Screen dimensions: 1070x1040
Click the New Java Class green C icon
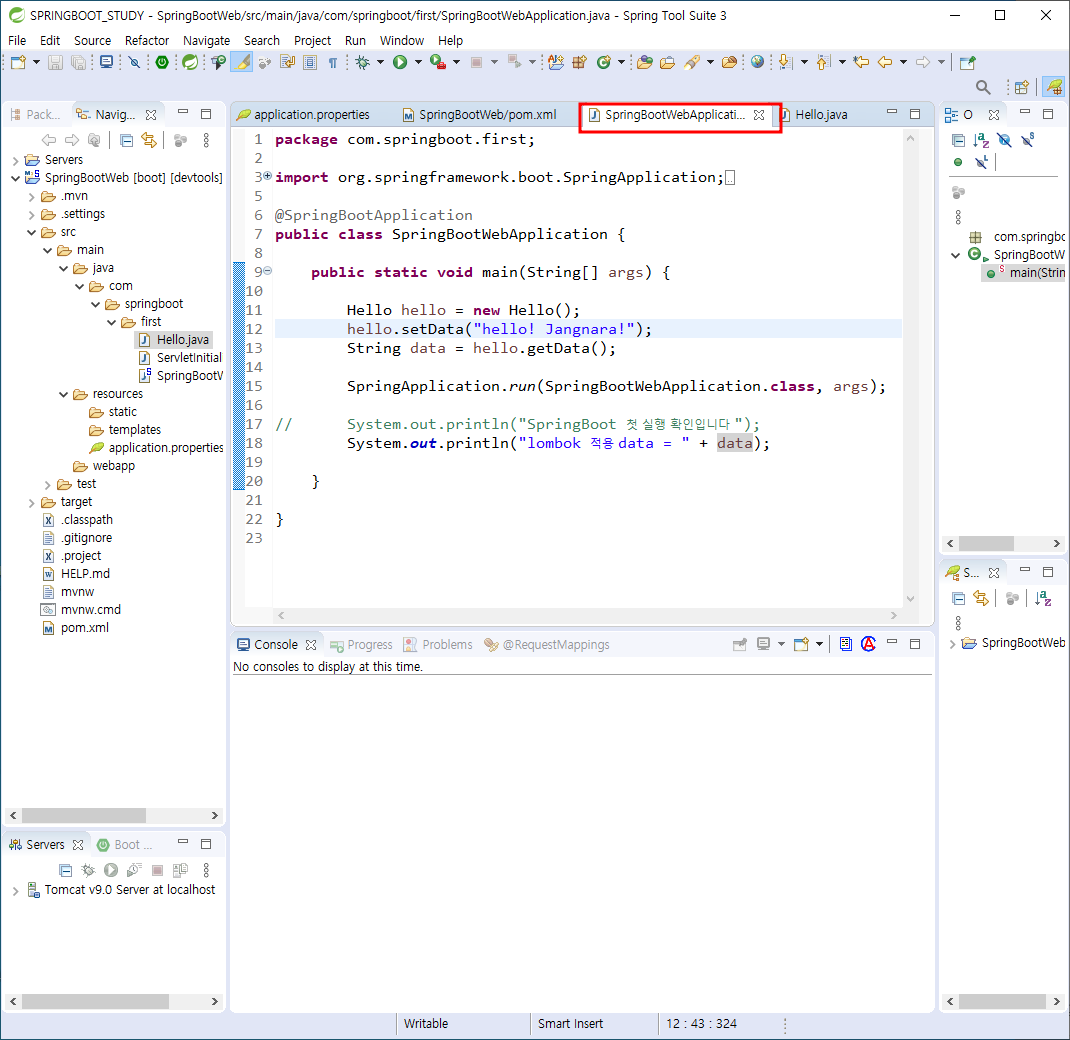(x=603, y=63)
